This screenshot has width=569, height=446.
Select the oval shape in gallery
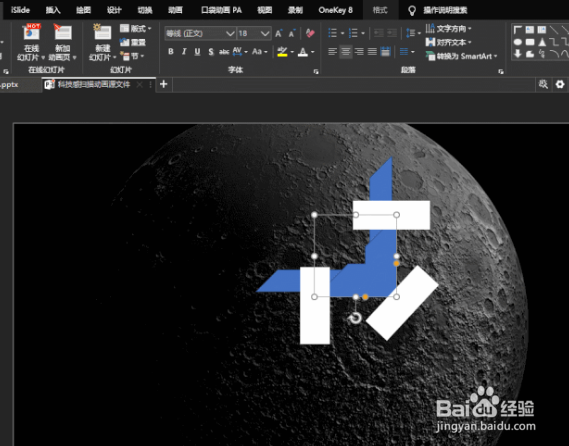(x=518, y=42)
